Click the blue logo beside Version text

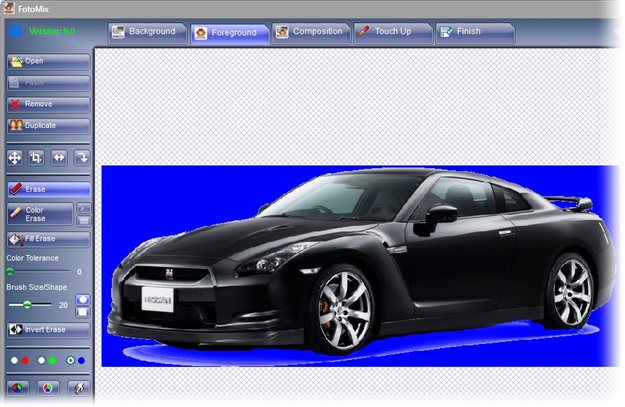(16, 31)
